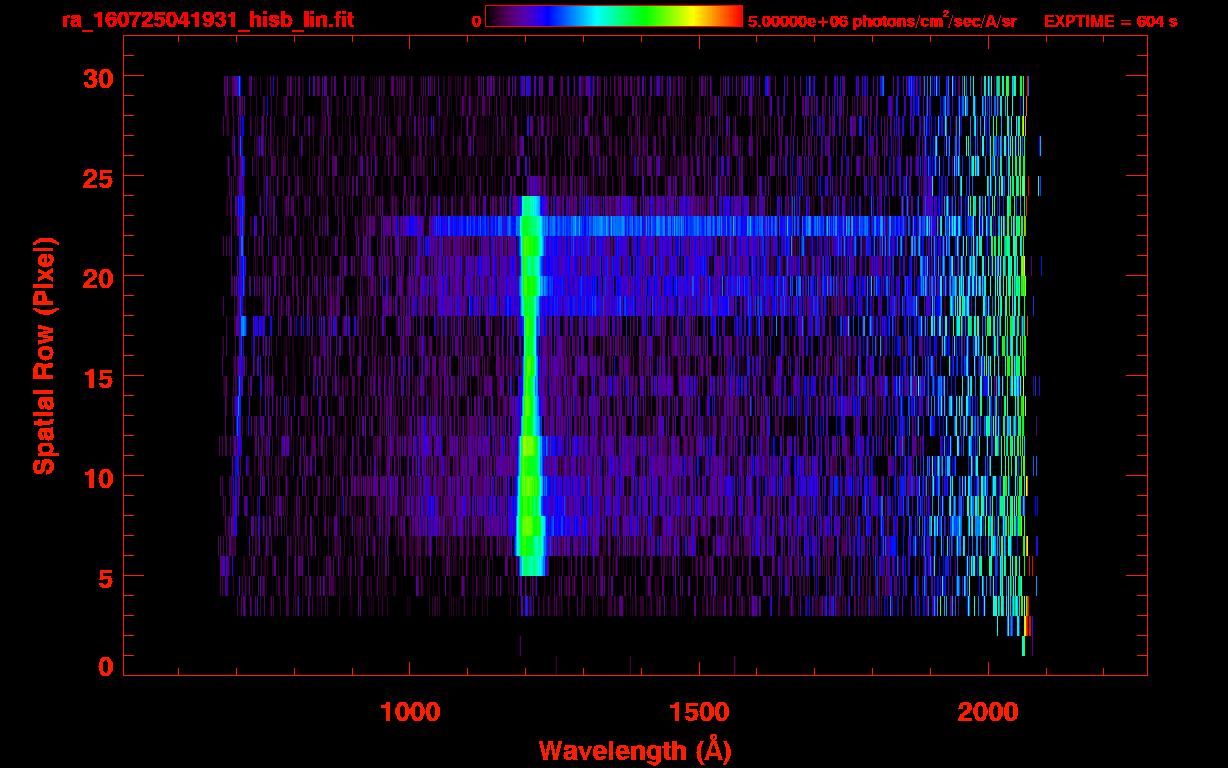Click the 2000 wavelength tick label

(988, 712)
